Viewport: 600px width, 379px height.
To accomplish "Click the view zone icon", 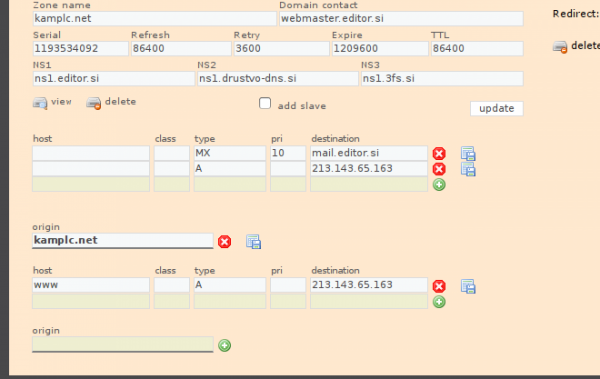I will click(x=40, y=103).
